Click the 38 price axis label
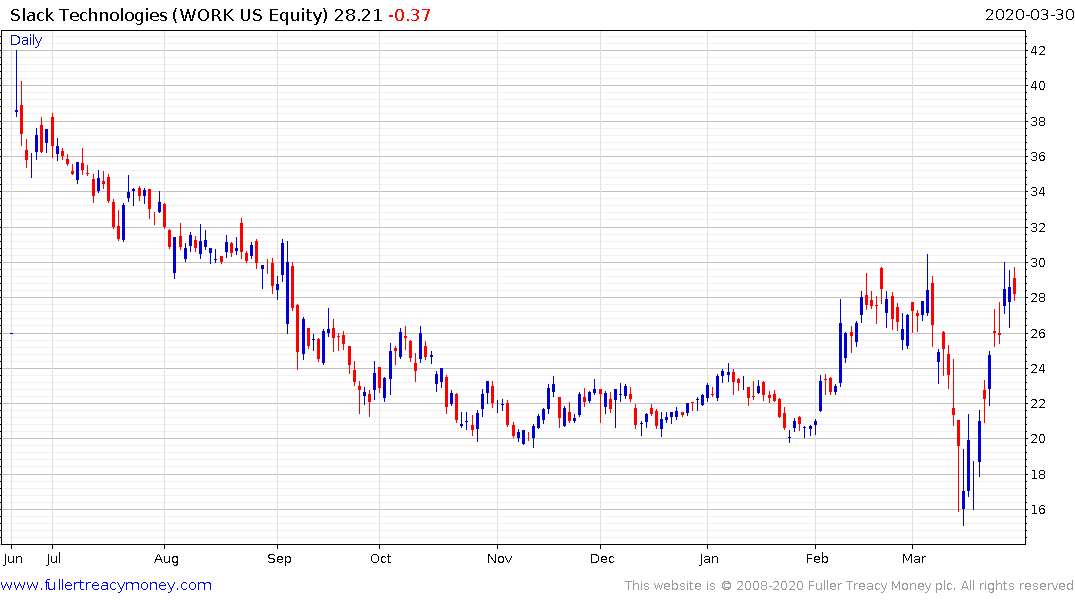The image size is (1075, 600). [x=1037, y=122]
